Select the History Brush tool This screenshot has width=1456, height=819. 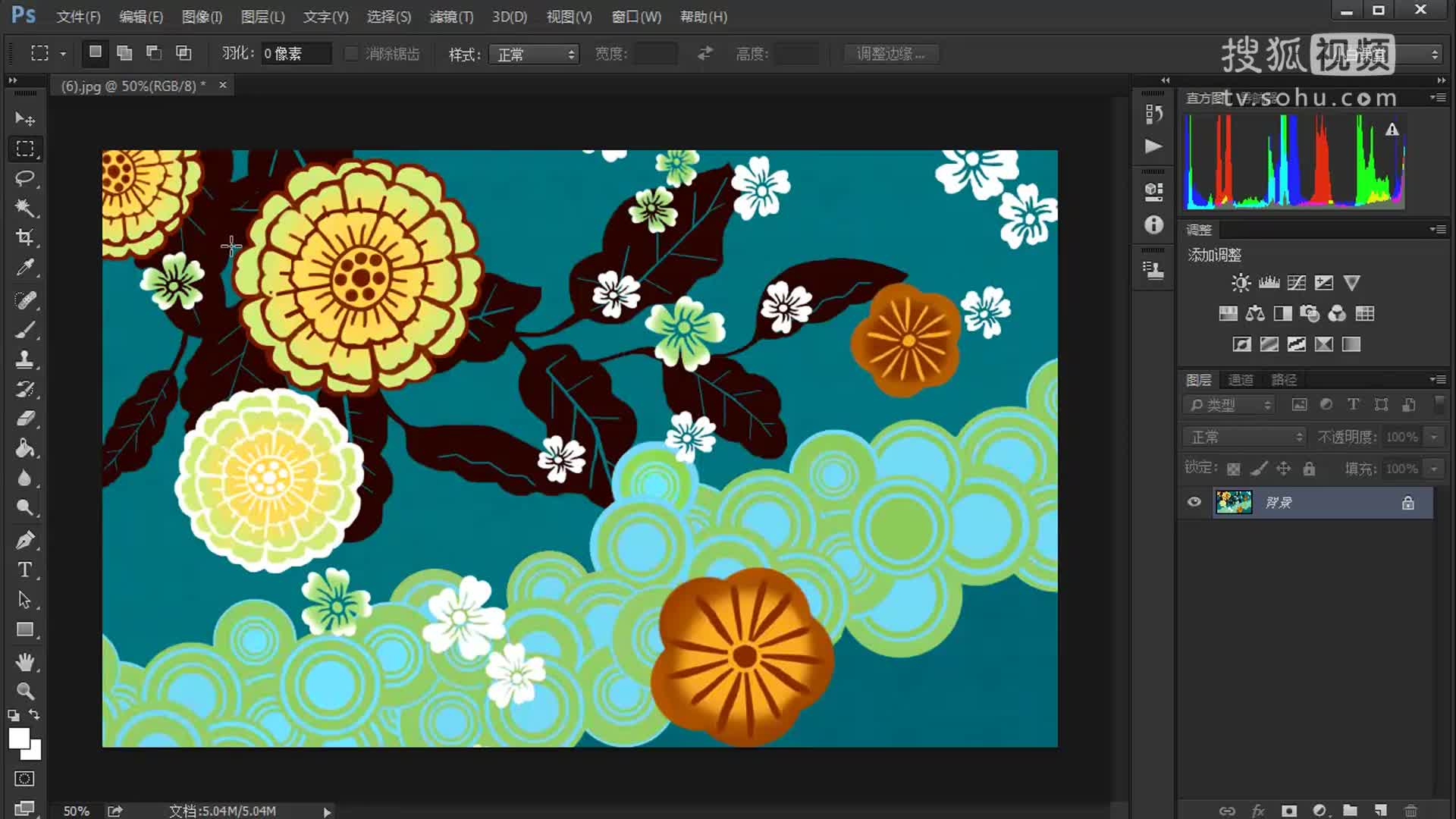(25, 389)
